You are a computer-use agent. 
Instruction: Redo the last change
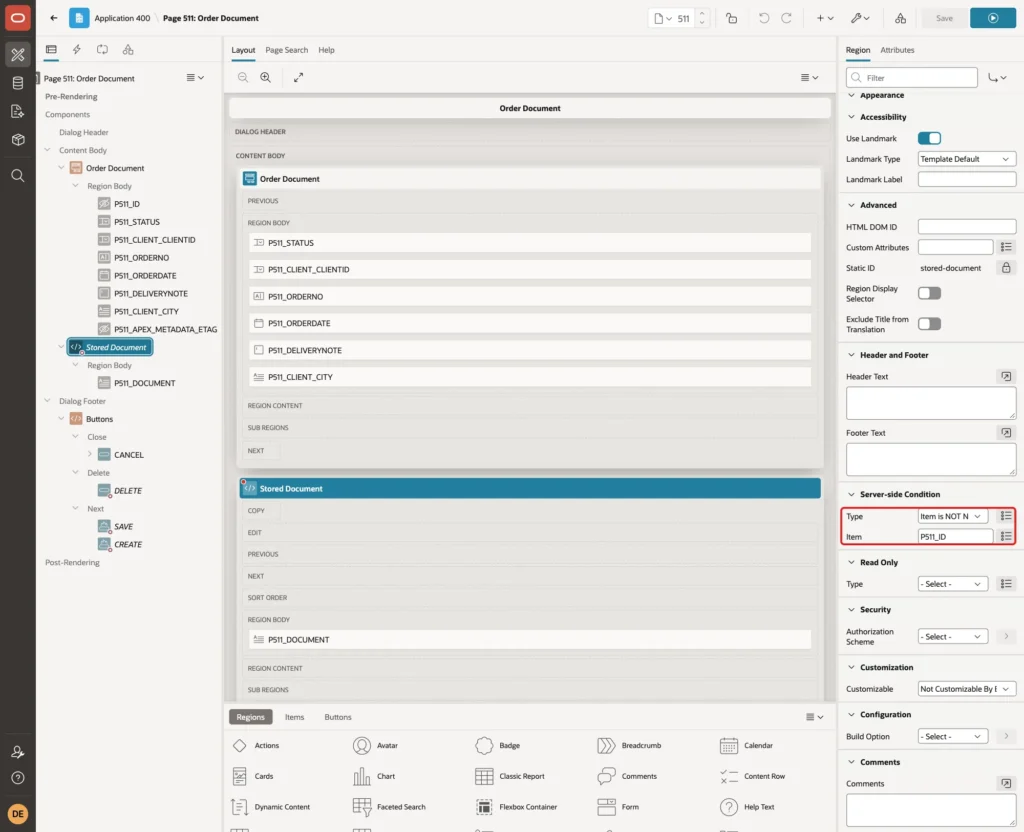tap(786, 18)
